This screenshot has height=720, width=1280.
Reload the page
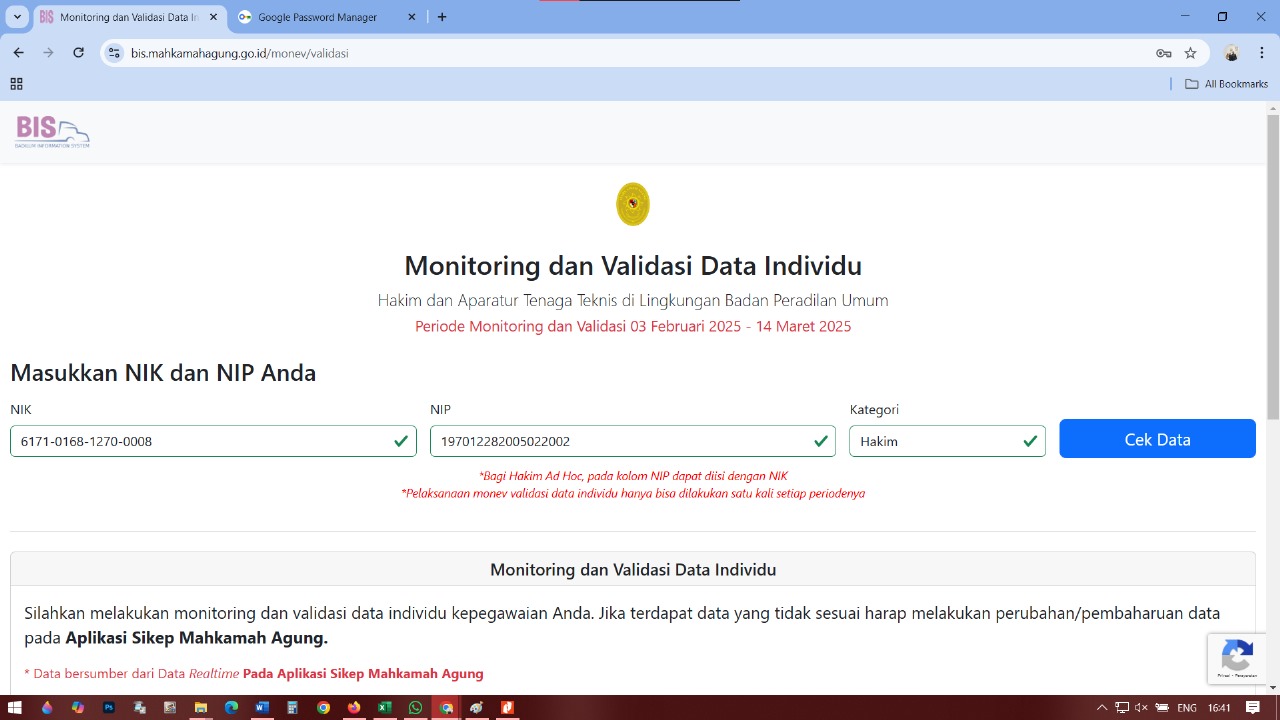click(78, 53)
